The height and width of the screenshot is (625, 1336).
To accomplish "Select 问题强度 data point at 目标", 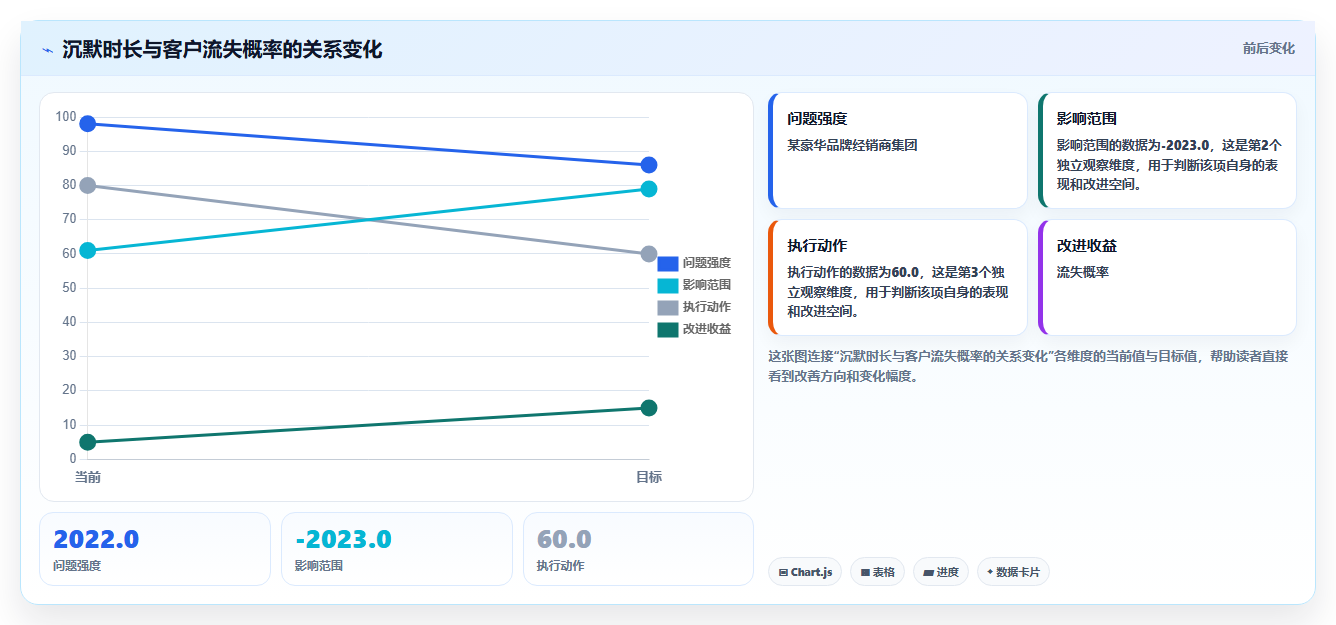I will [649, 165].
